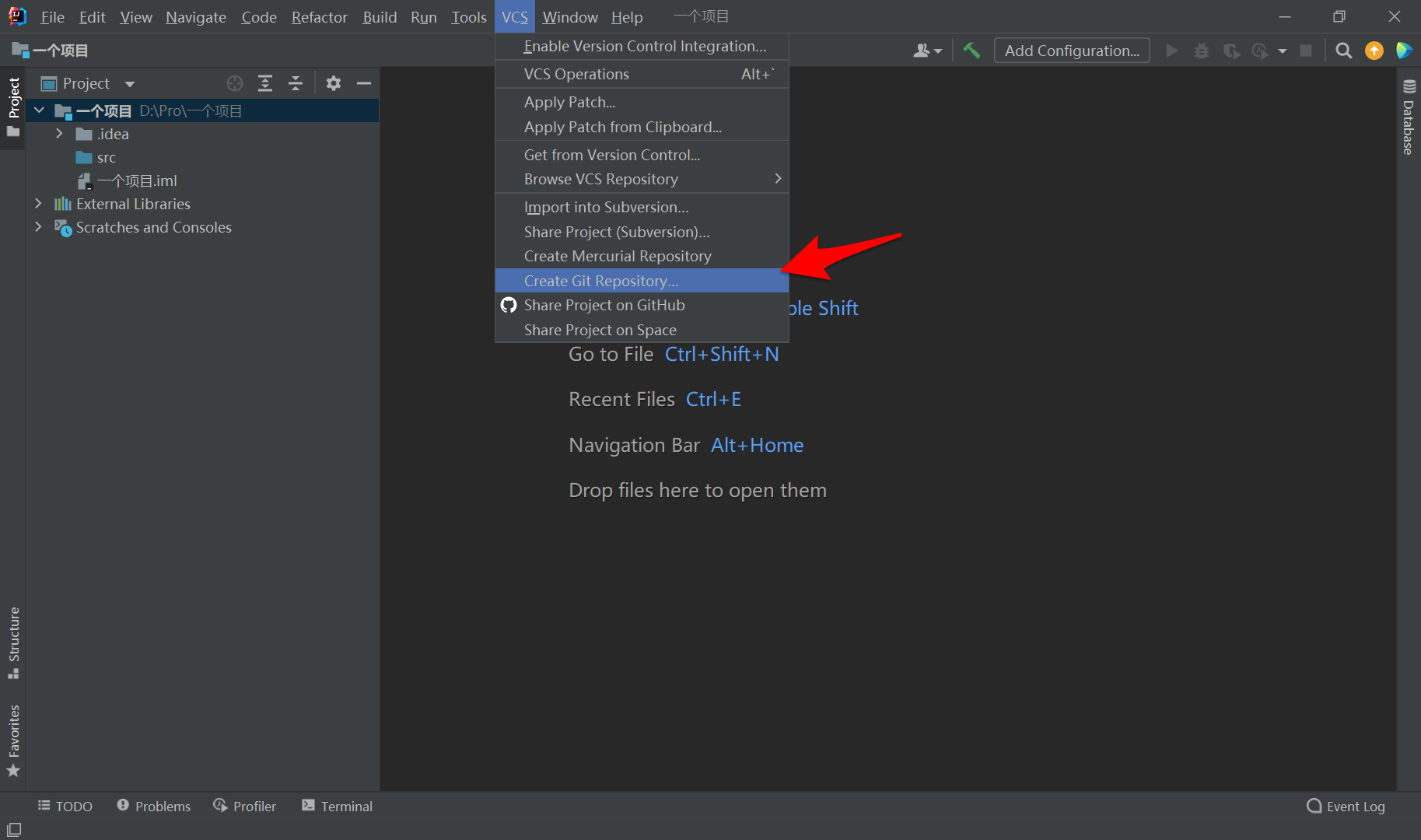
Task: Open the Tools menu
Action: [x=468, y=16]
